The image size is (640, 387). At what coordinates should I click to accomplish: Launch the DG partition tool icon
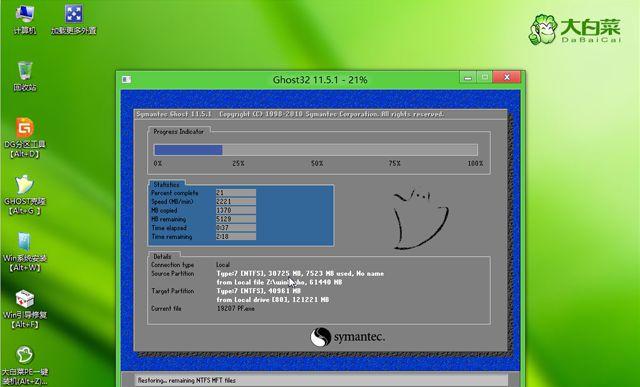(x=25, y=138)
